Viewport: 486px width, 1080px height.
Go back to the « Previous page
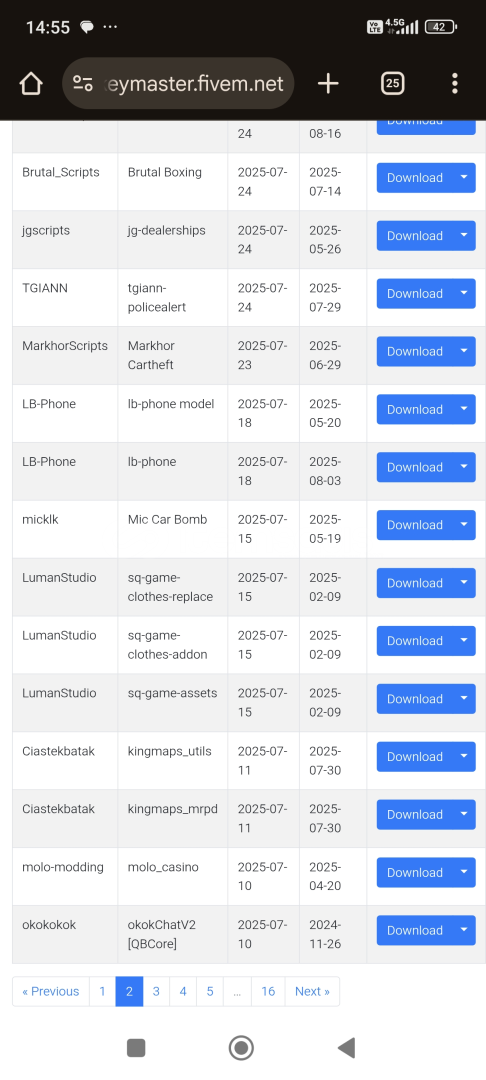pyautogui.click(x=50, y=991)
